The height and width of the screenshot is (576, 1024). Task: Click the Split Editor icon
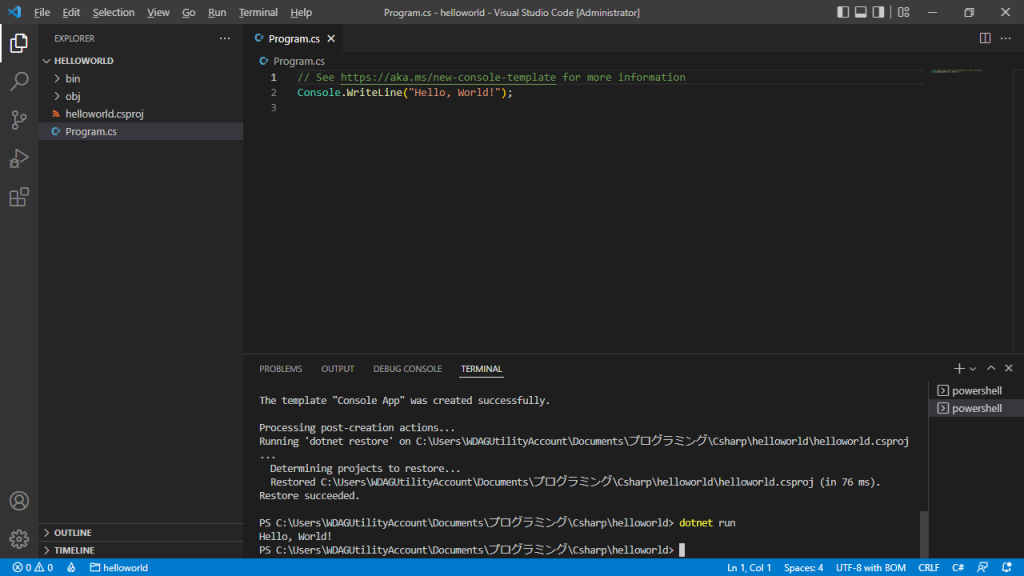(987, 37)
